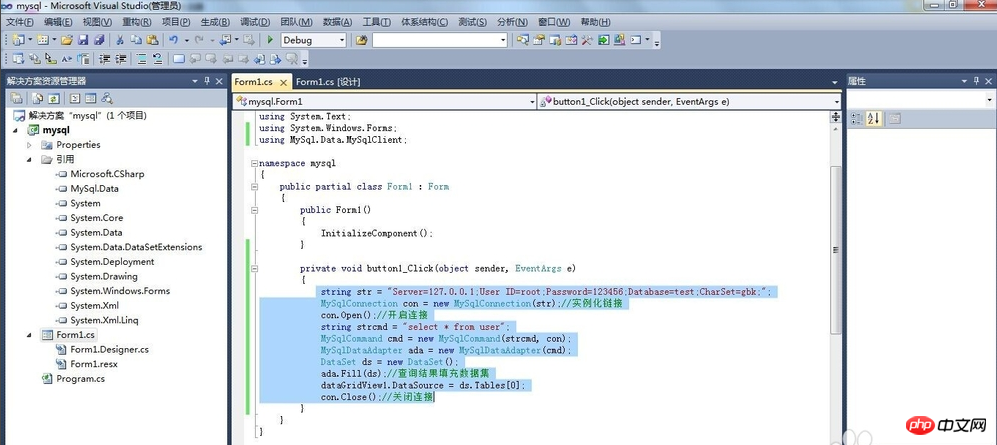Click the Decrease Indent icon in the text editor toolbar
Image resolution: width=997 pixels, height=445 pixels.
tap(104, 59)
